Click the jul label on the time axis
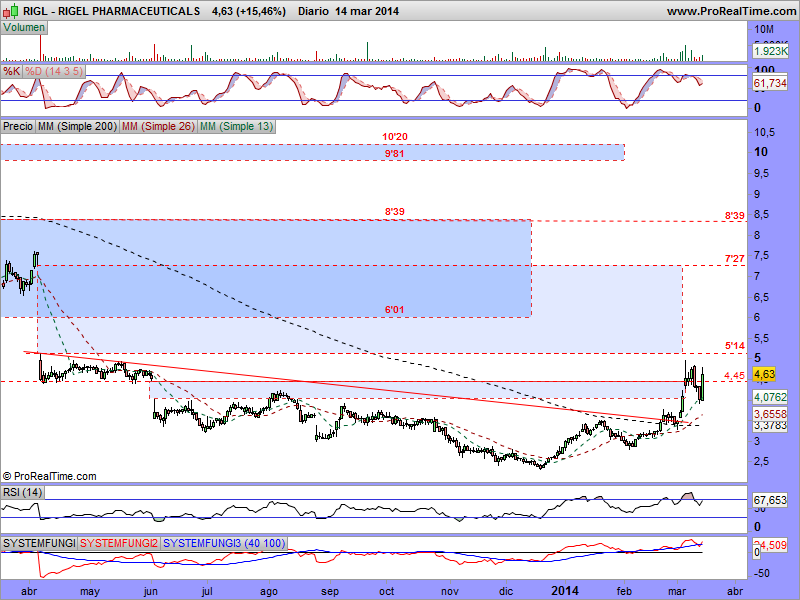 [x=207, y=591]
